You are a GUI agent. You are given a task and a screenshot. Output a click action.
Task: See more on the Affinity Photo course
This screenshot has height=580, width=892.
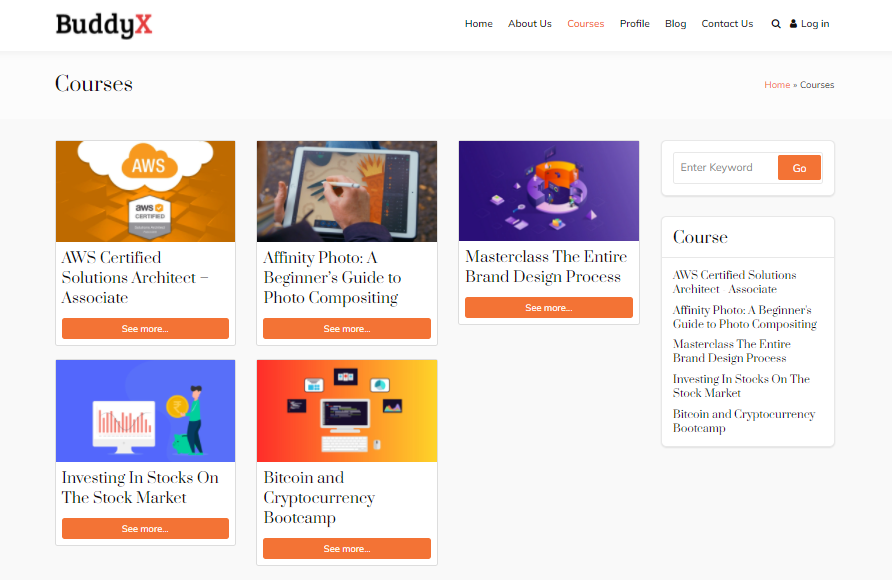347,329
